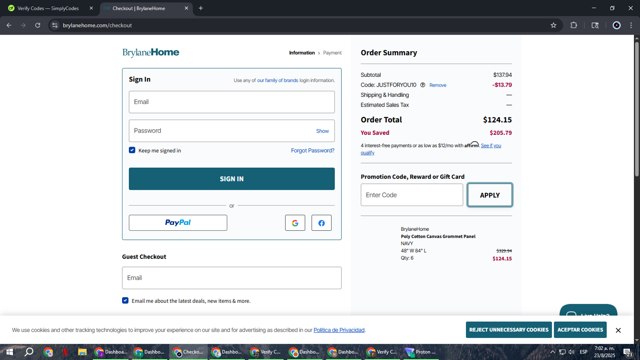The image size is (640, 360).
Task: Click the Order Total $124.15 amount
Action: pyautogui.click(x=497, y=120)
